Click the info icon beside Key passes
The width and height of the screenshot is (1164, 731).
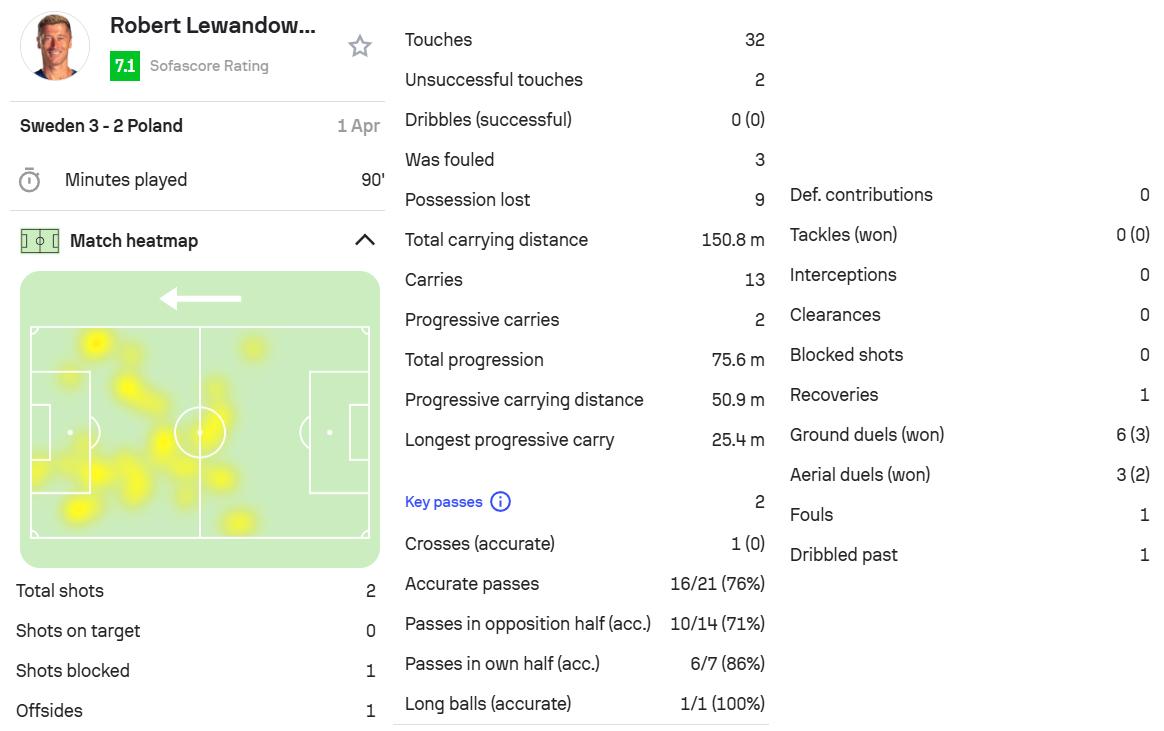[501, 502]
